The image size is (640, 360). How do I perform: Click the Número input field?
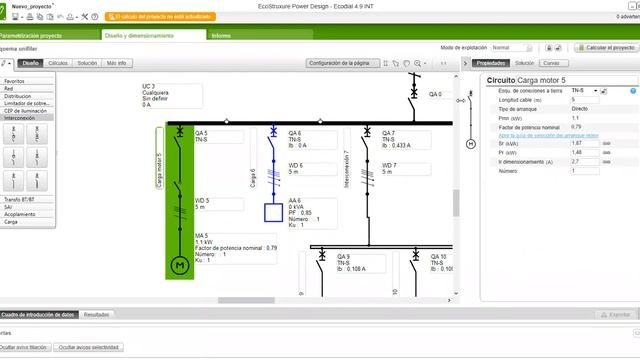click(584, 171)
